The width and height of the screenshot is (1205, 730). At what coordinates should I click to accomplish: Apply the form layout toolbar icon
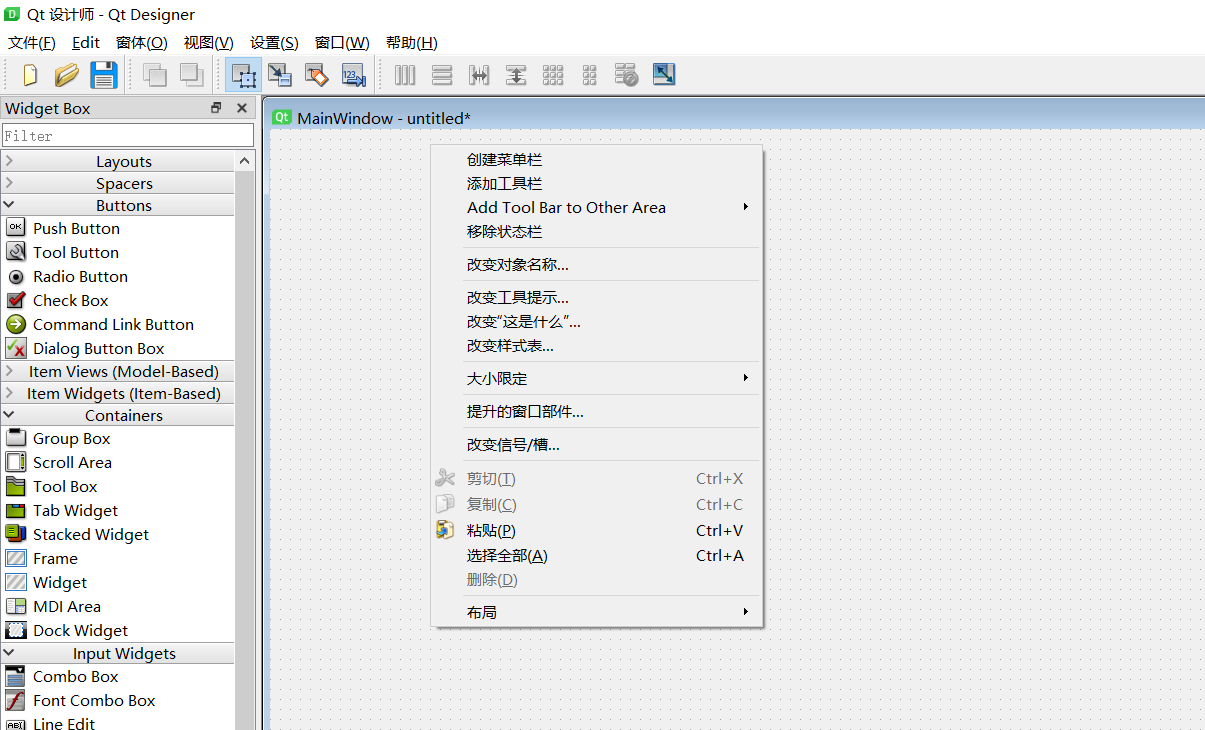pos(590,75)
